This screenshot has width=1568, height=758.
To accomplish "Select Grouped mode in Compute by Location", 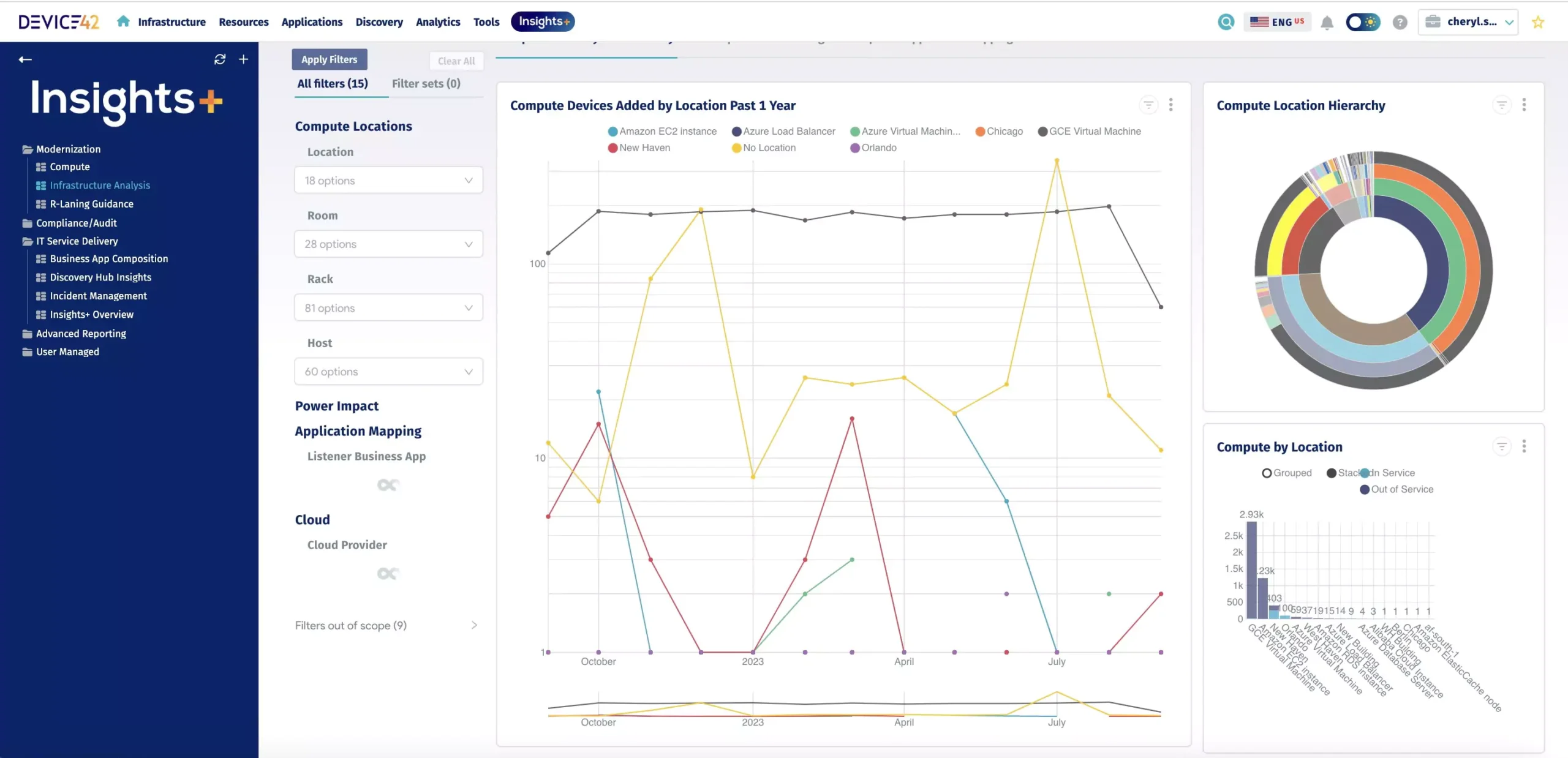I will [1287, 473].
